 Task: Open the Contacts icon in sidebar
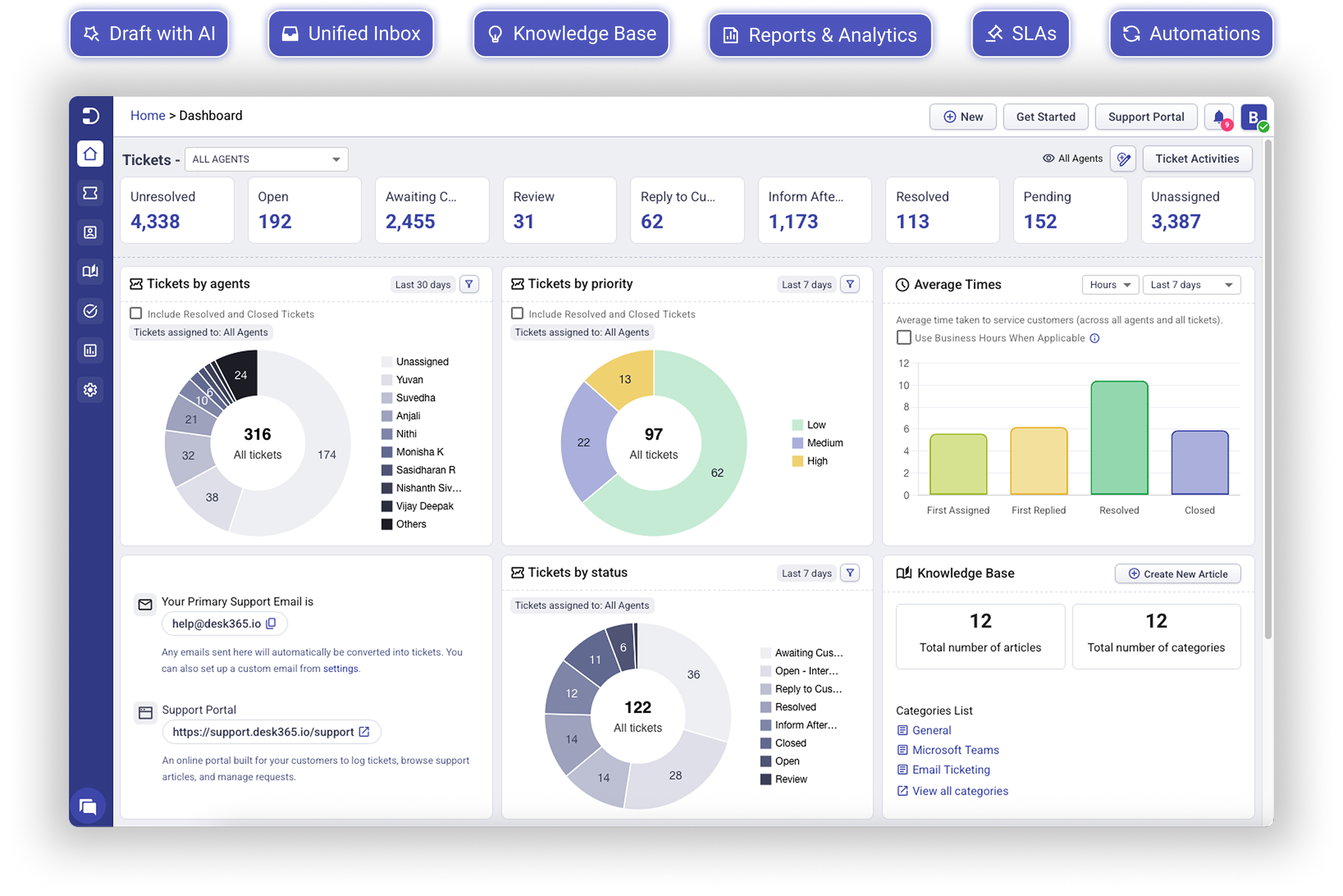(x=90, y=232)
